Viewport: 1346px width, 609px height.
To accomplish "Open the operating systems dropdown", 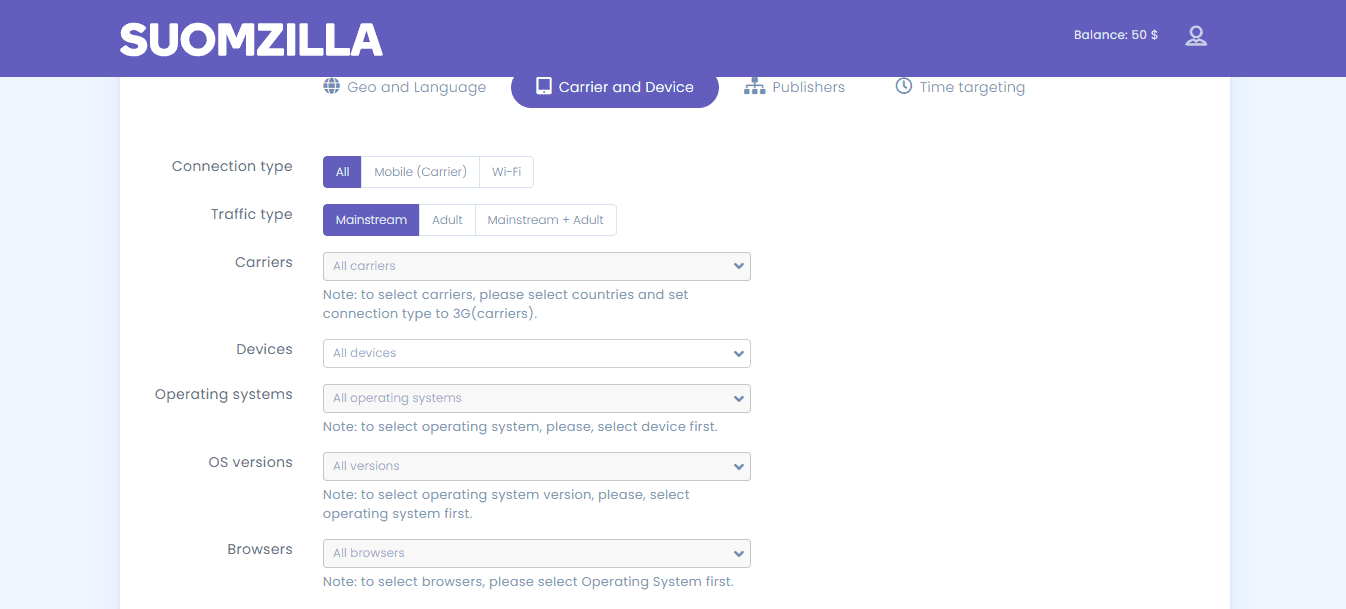I will [x=536, y=398].
